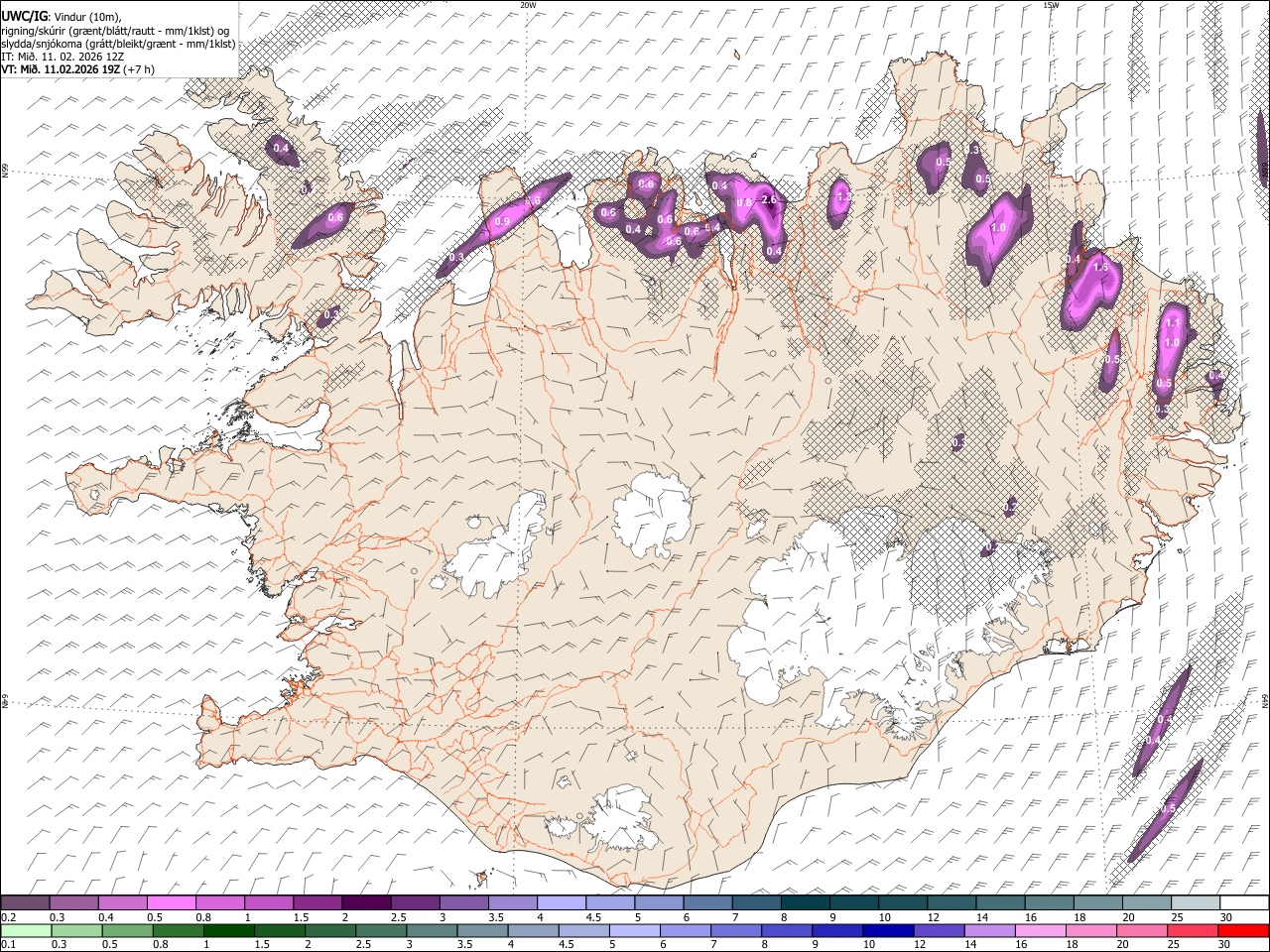Click the '15W' longitude label
The height and width of the screenshot is (952, 1270).
click(1051, 5)
